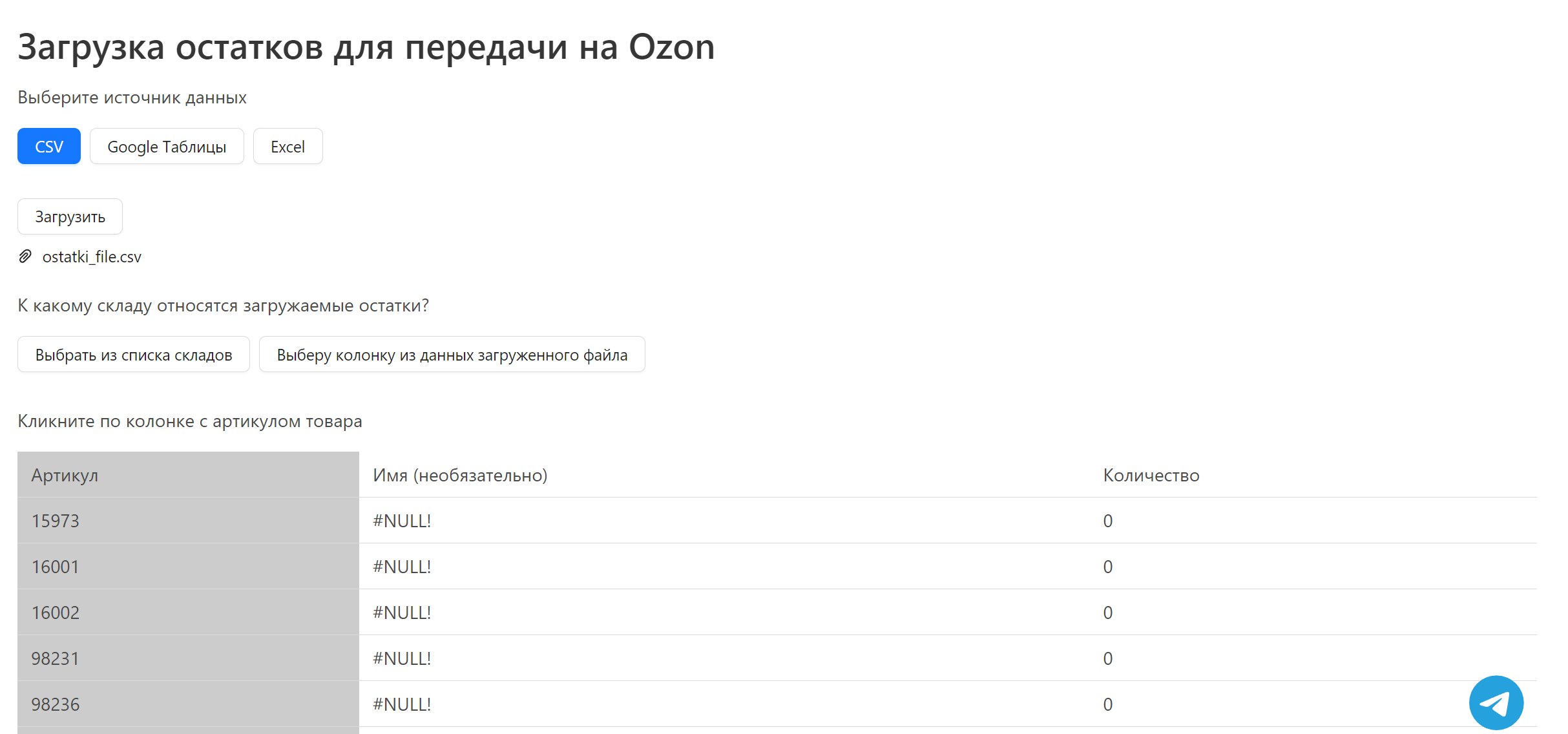Viewport: 1568px width, 734px height.
Task: Choose column from uploaded file data button
Action: pyautogui.click(x=452, y=355)
